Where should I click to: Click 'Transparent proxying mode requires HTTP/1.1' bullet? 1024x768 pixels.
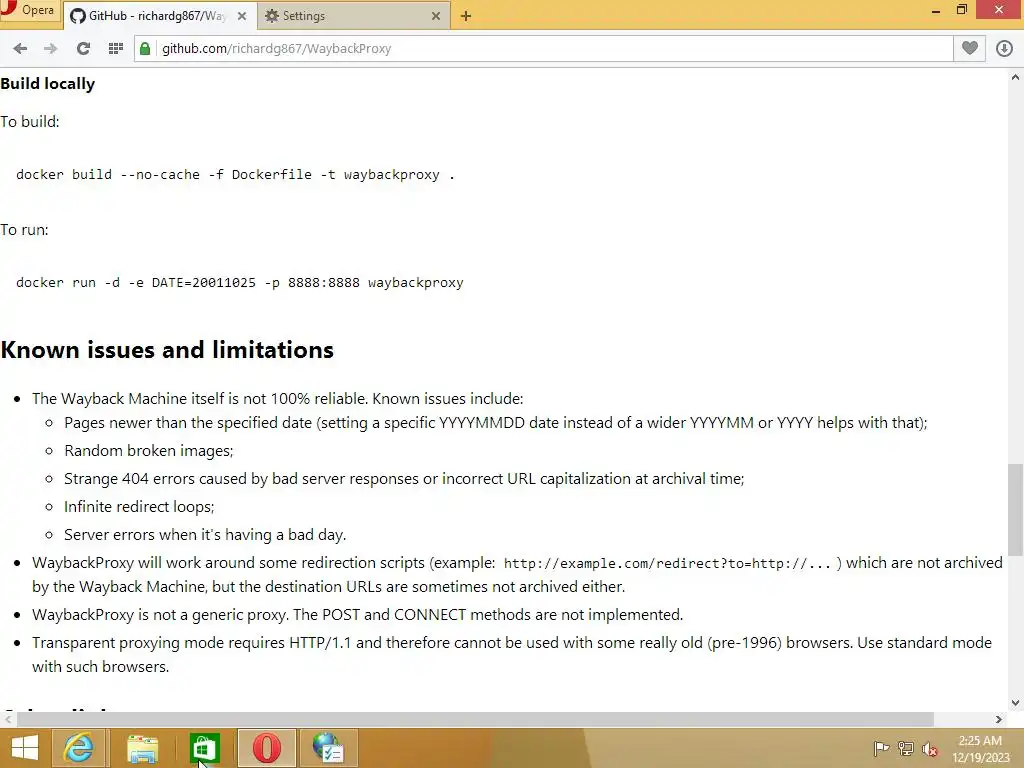click(x=512, y=654)
